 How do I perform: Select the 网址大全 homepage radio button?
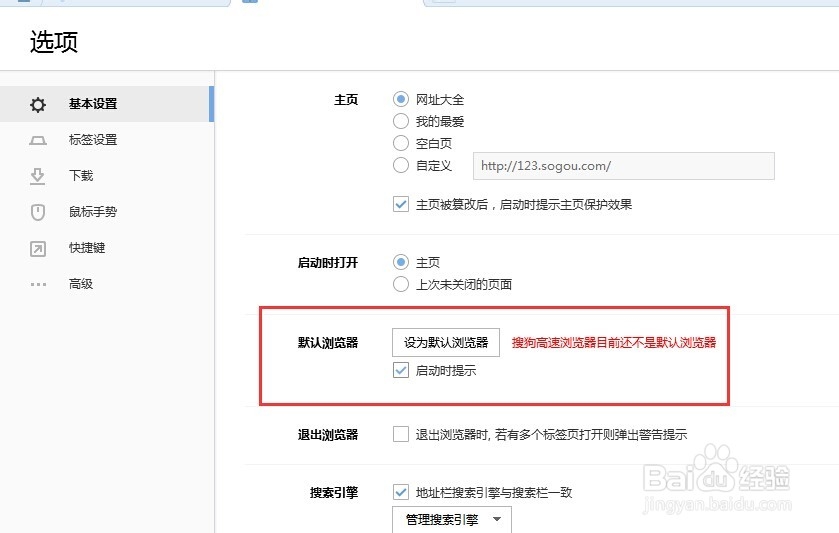coord(401,99)
